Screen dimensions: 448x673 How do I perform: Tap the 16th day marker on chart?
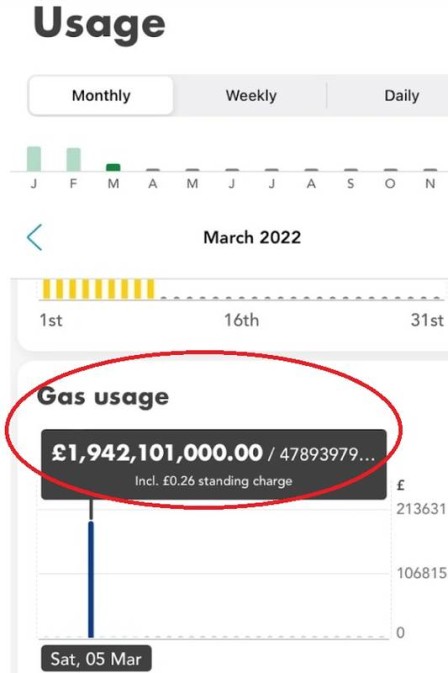point(242,320)
